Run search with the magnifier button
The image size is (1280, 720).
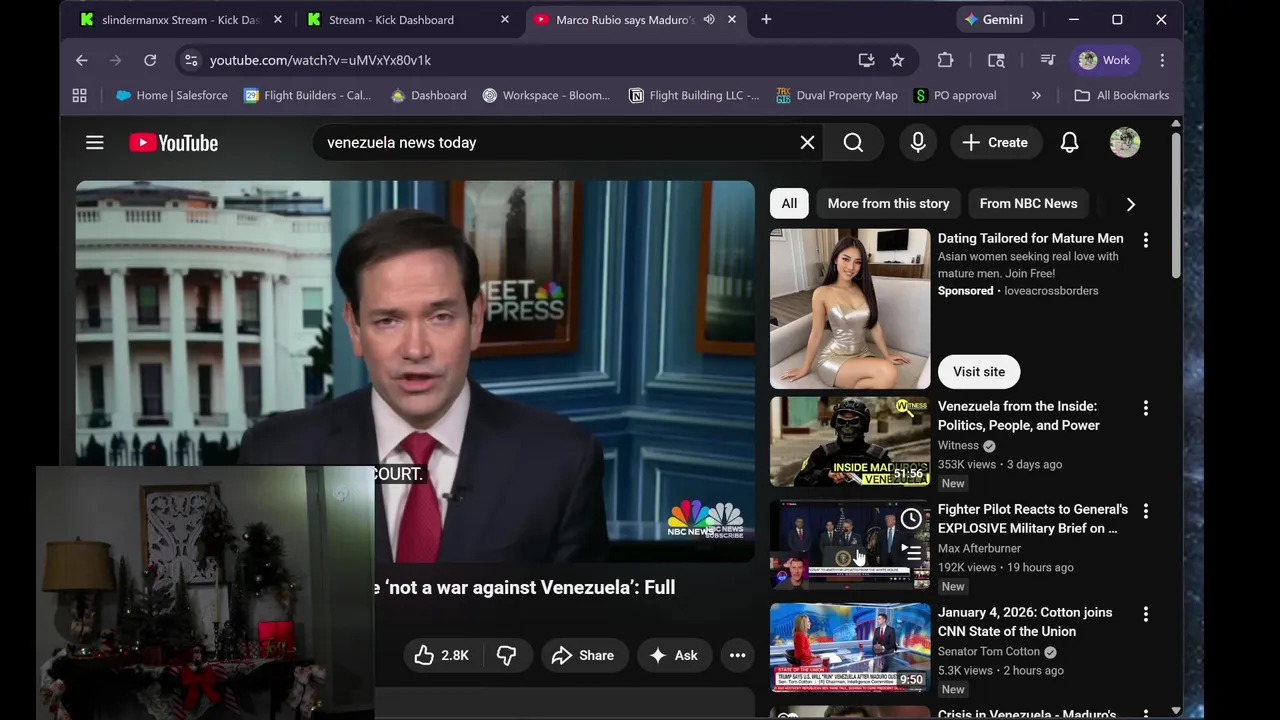[x=853, y=143]
